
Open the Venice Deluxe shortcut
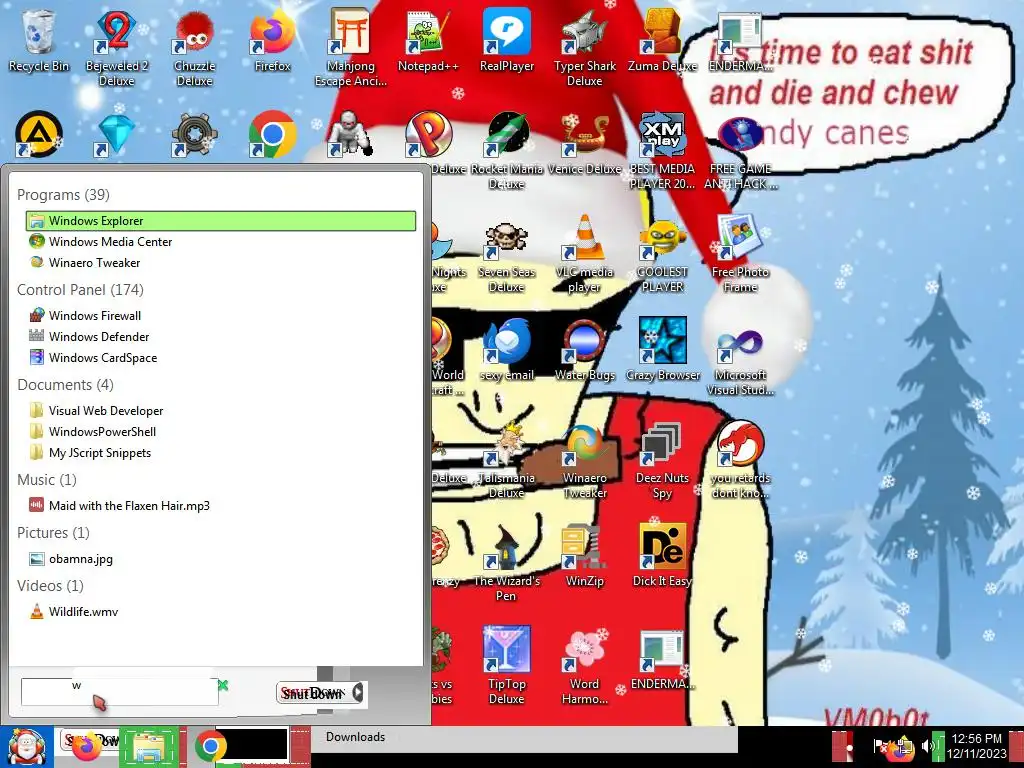coord(584,144)
